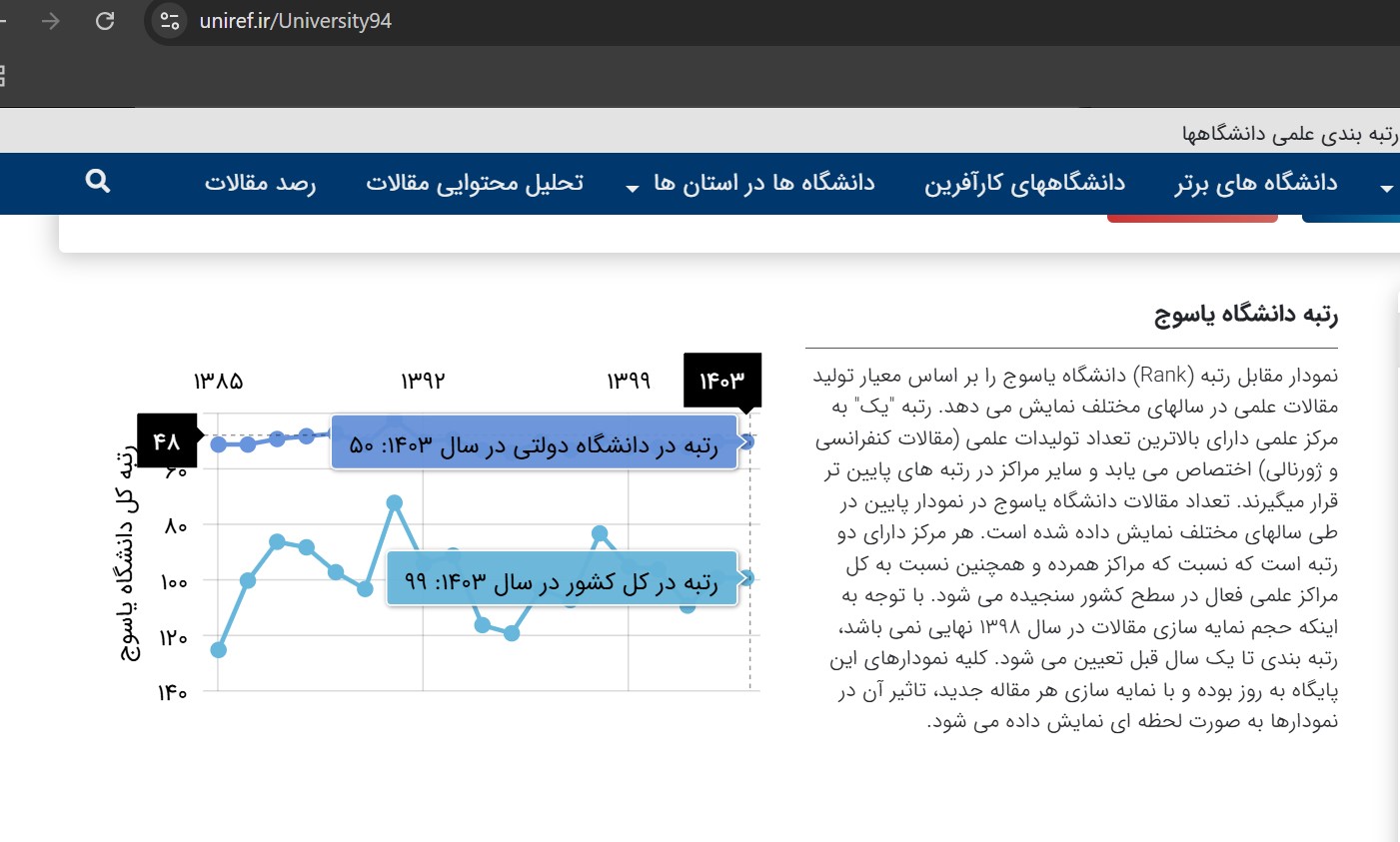Click the ۱۴۰۳ year label on chart
The height and width of the screenshot is (842, 1400).
point(722,381)
